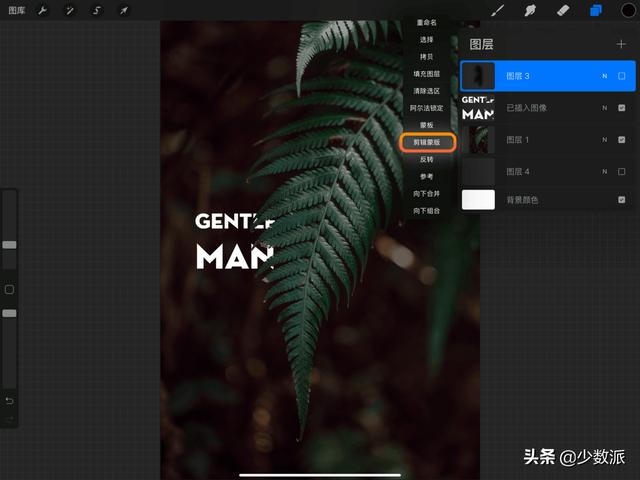Activate the Selection S-shaped tool
Viewport: 640px width, 480px height.
point(97,10)
